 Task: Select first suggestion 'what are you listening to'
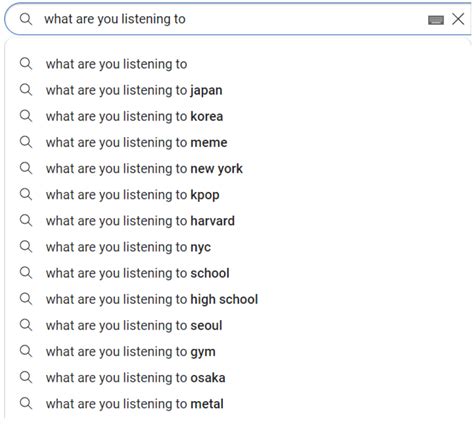[238, 64]
